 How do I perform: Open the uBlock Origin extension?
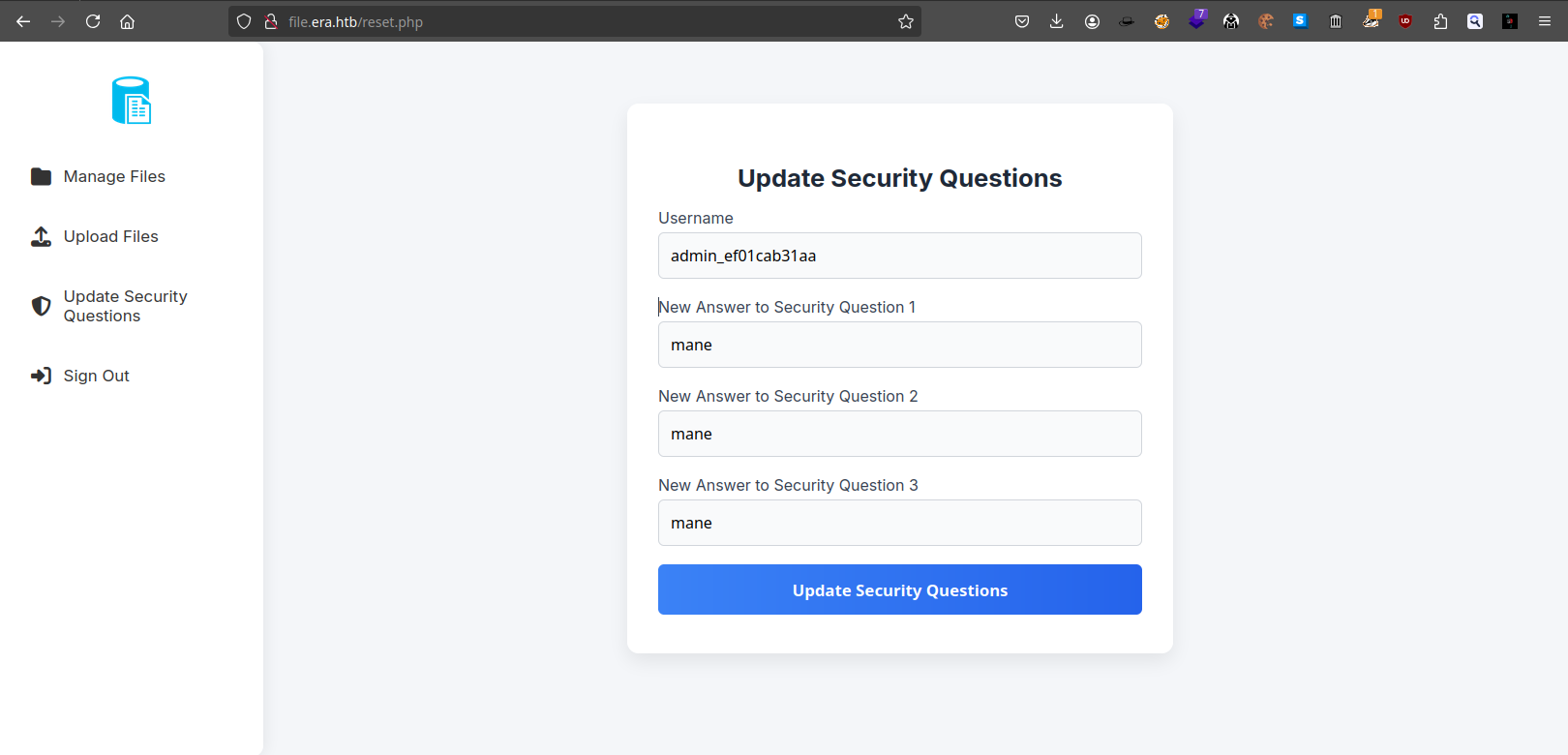pos(1405,21)
